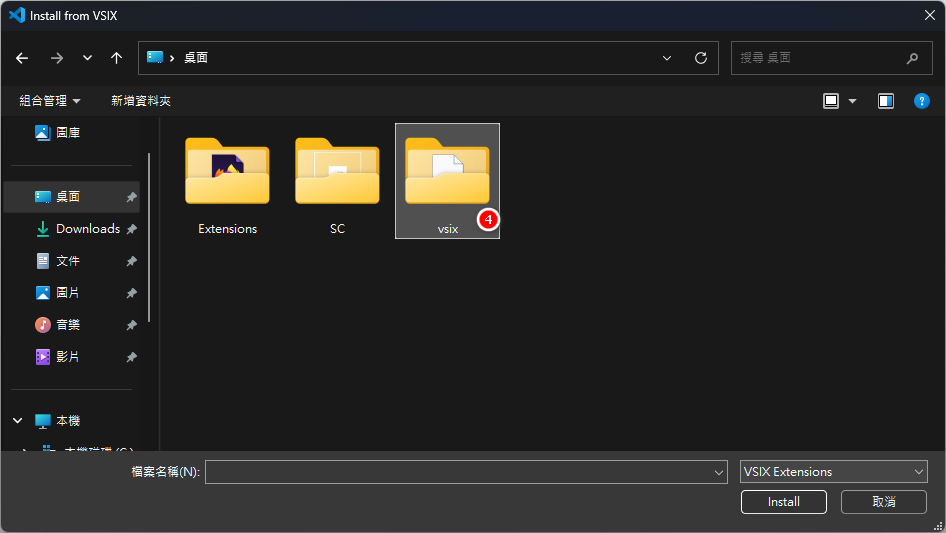Expand the address bar history dropdown
The height and width of the screenshot is (533, 946).
tap(667, 58)
